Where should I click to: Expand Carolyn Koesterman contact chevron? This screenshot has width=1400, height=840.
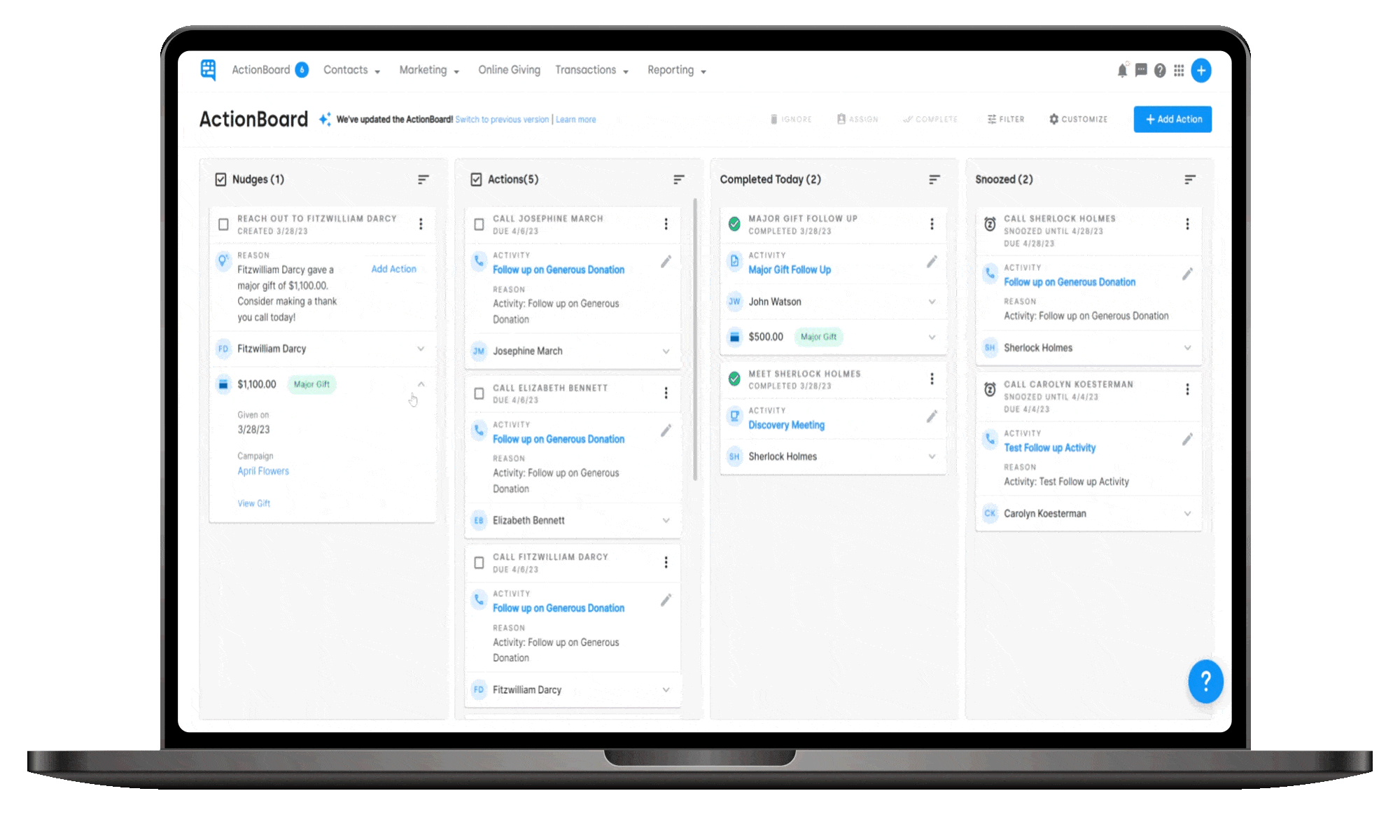[x=1187, y=514]
